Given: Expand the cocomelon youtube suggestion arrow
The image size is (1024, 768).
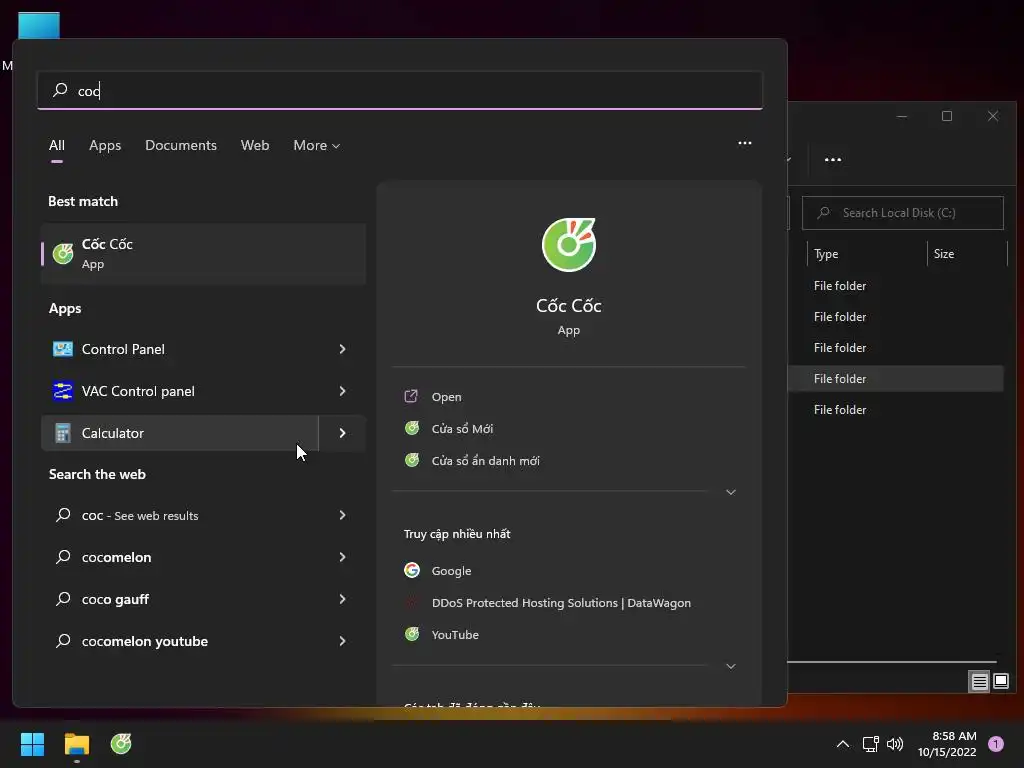Looking at the screenshot, I should click(x=342, y=641).
